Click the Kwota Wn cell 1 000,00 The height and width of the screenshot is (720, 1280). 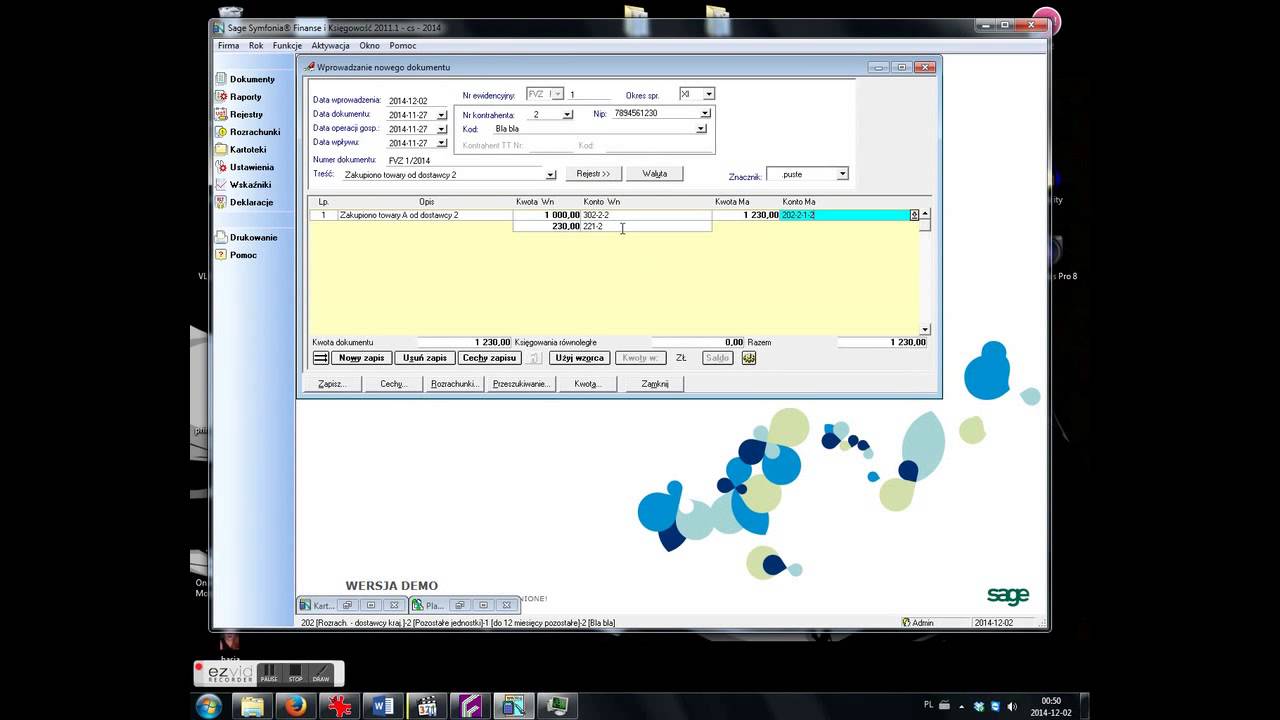(546, 215)
